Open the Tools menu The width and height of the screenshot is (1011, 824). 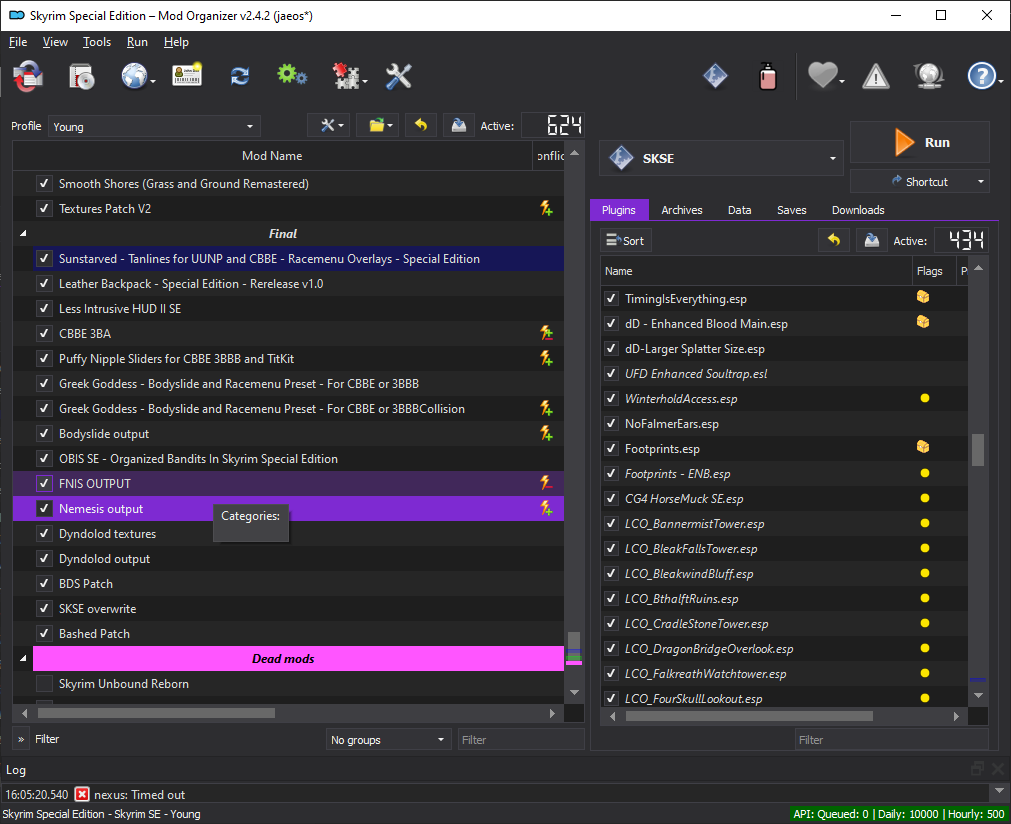point(97,42)
